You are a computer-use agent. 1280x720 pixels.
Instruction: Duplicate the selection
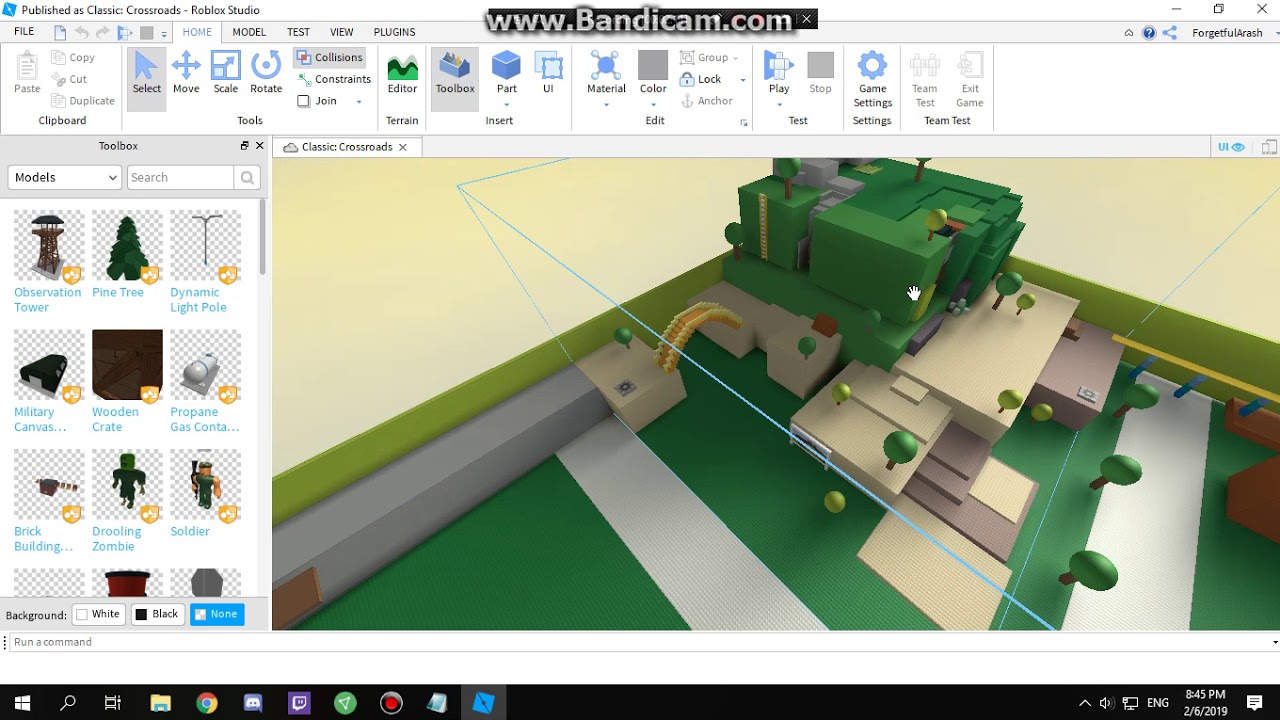[83, 101]
